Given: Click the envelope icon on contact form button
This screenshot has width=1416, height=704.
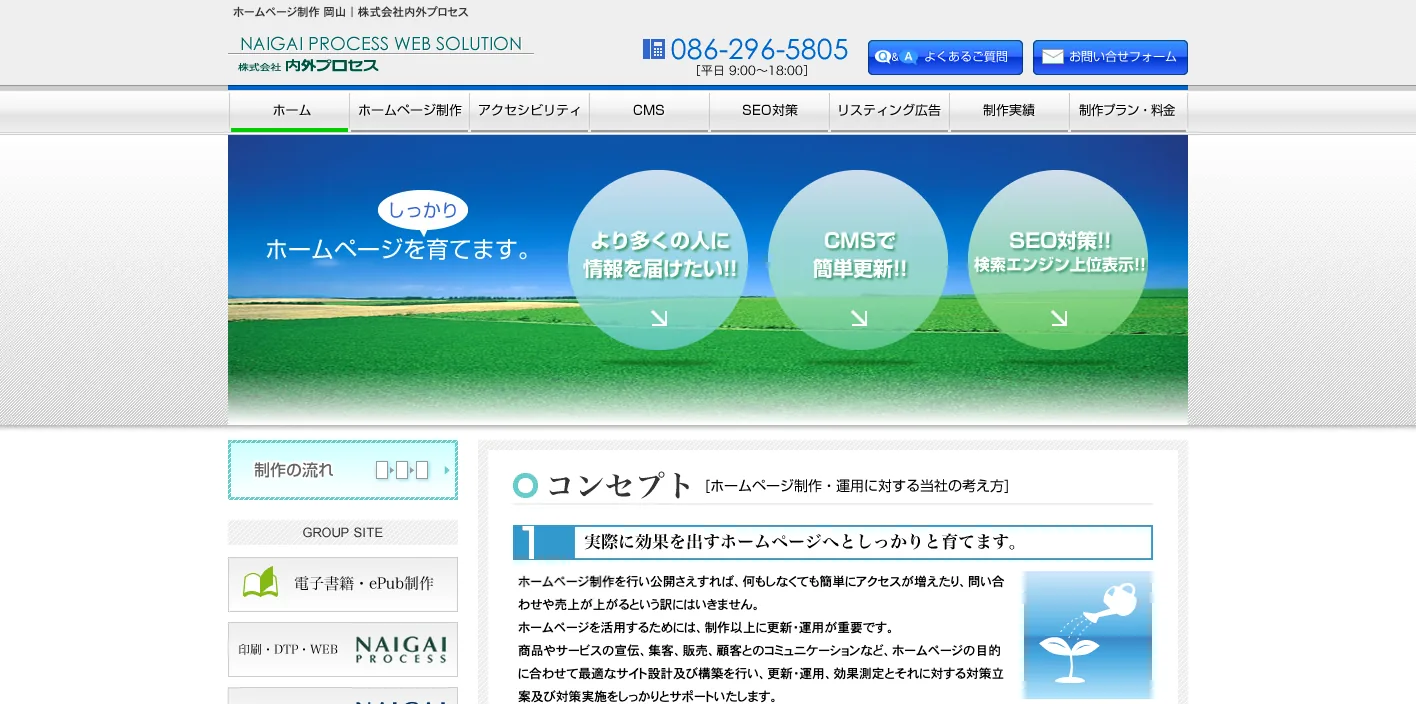Looking at the screenshot, I should [1052, 57].
